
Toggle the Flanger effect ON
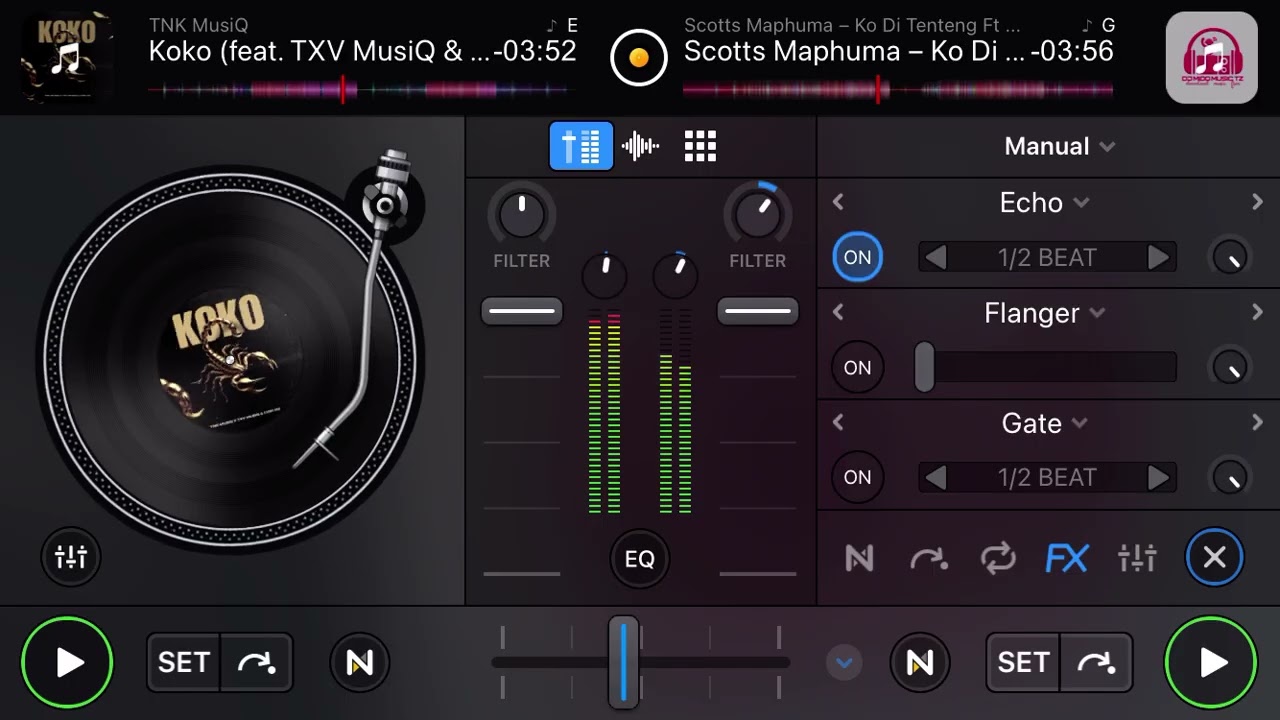click(857, 367)
